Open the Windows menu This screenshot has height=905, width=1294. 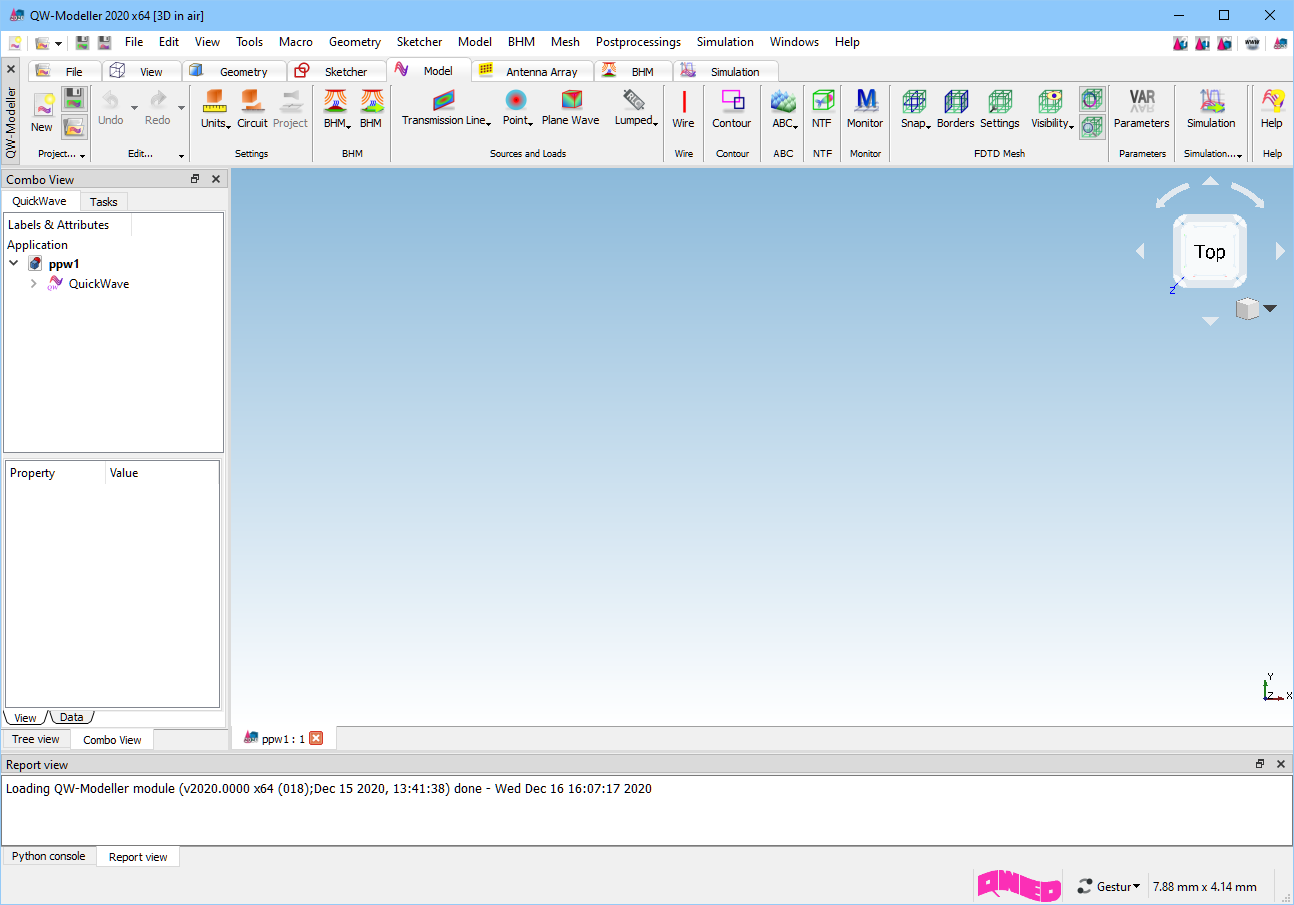[x=794, y=42]
